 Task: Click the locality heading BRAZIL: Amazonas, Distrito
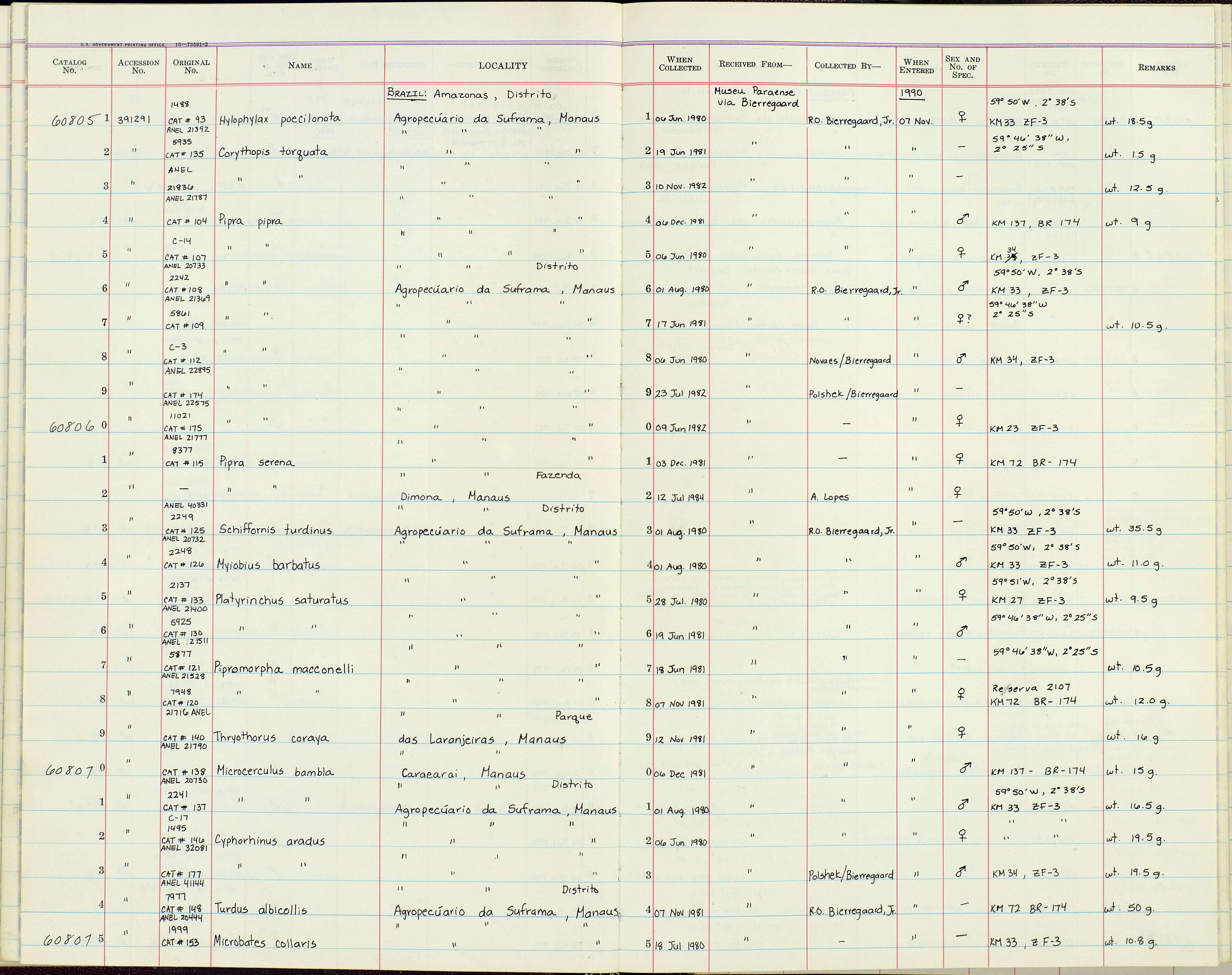click(x=469, y=94)
